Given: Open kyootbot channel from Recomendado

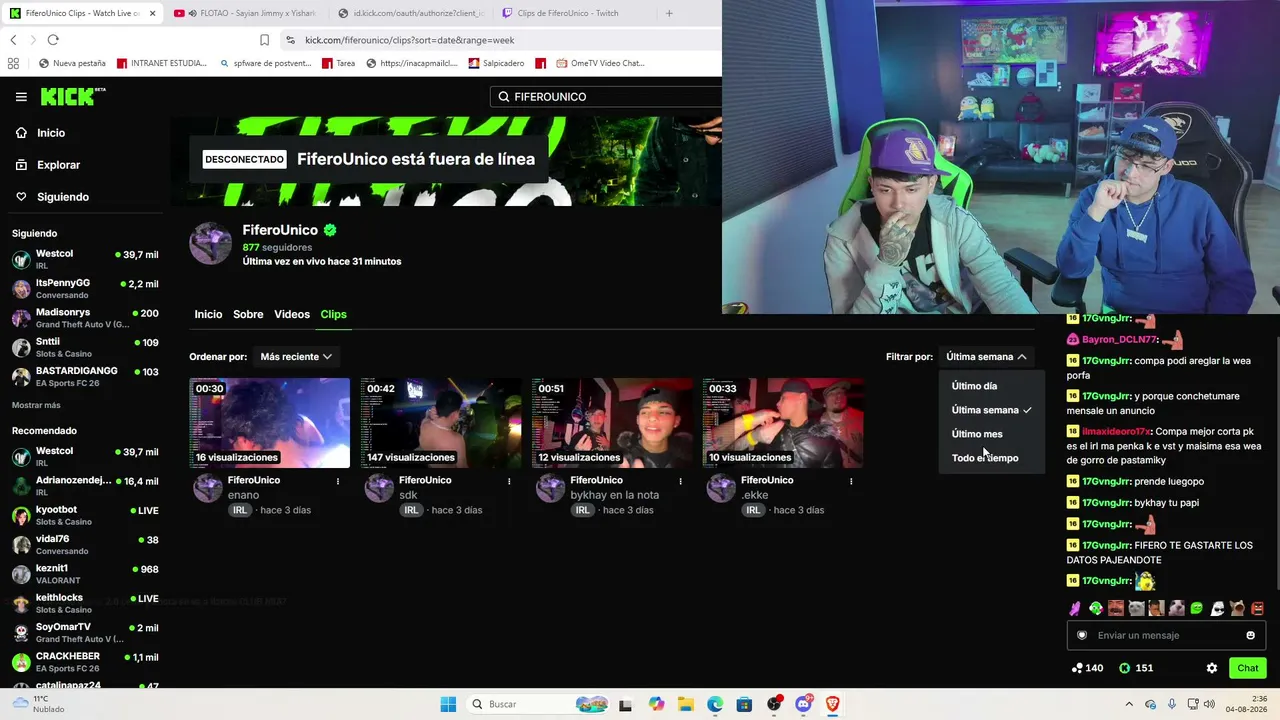Looking at the screenshot, I should (x=85, y=516).
